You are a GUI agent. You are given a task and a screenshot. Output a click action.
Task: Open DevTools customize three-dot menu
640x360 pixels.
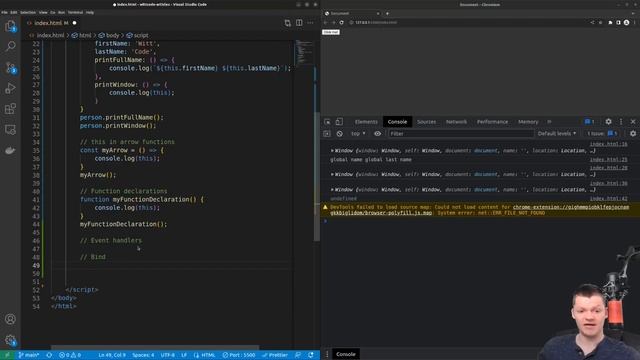tap(621, 122)
